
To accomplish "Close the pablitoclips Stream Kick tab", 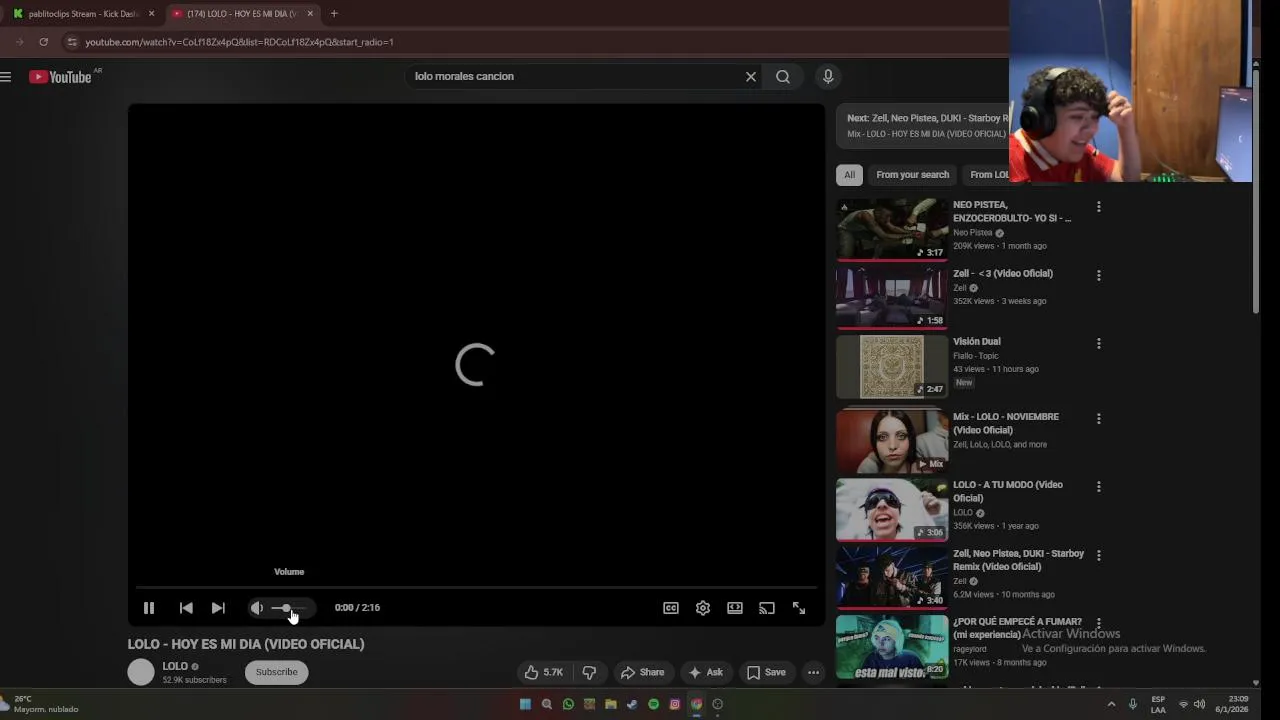I will pos(152,14).
